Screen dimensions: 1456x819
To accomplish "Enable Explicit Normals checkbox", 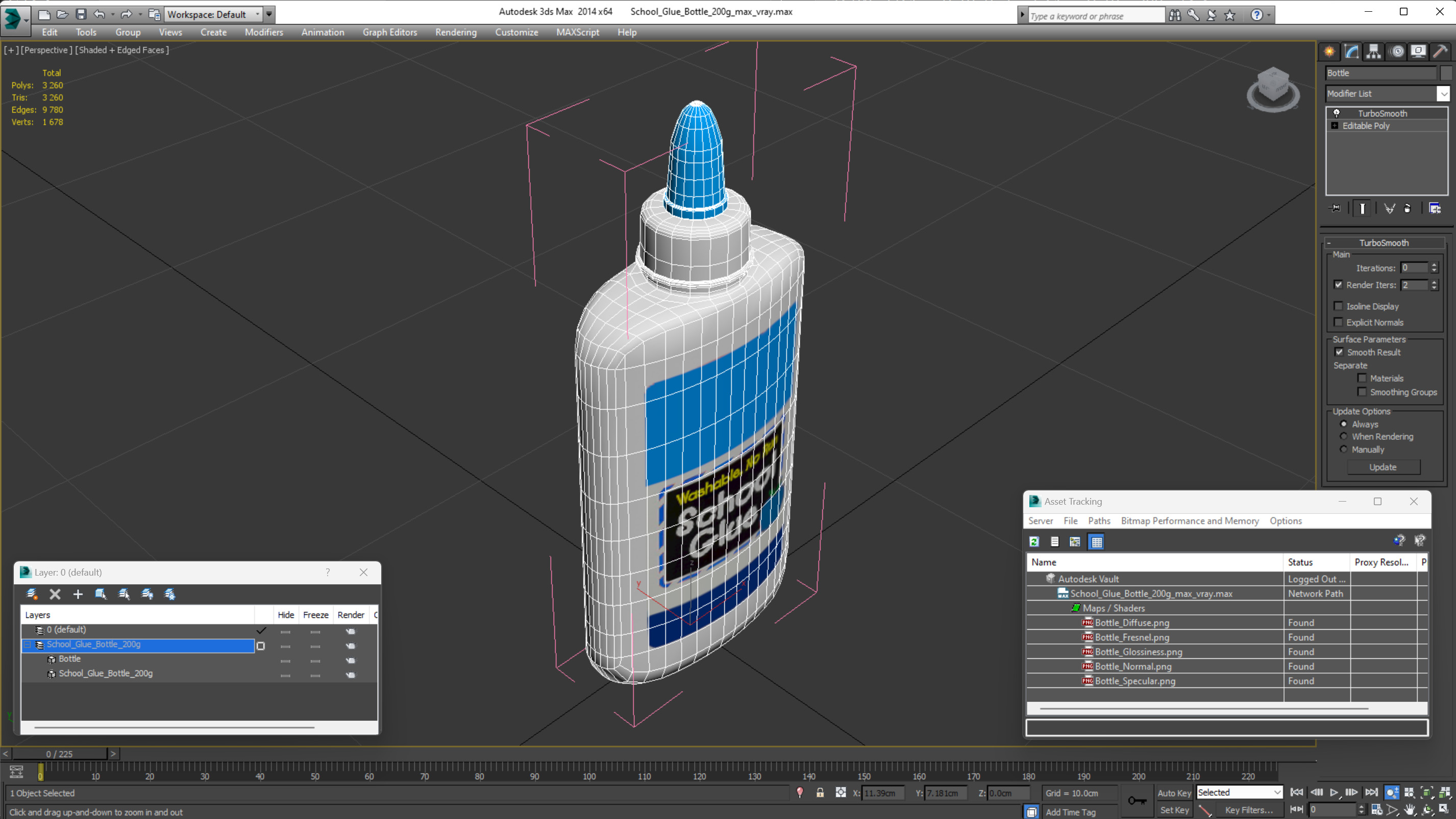I will 1338,322.
